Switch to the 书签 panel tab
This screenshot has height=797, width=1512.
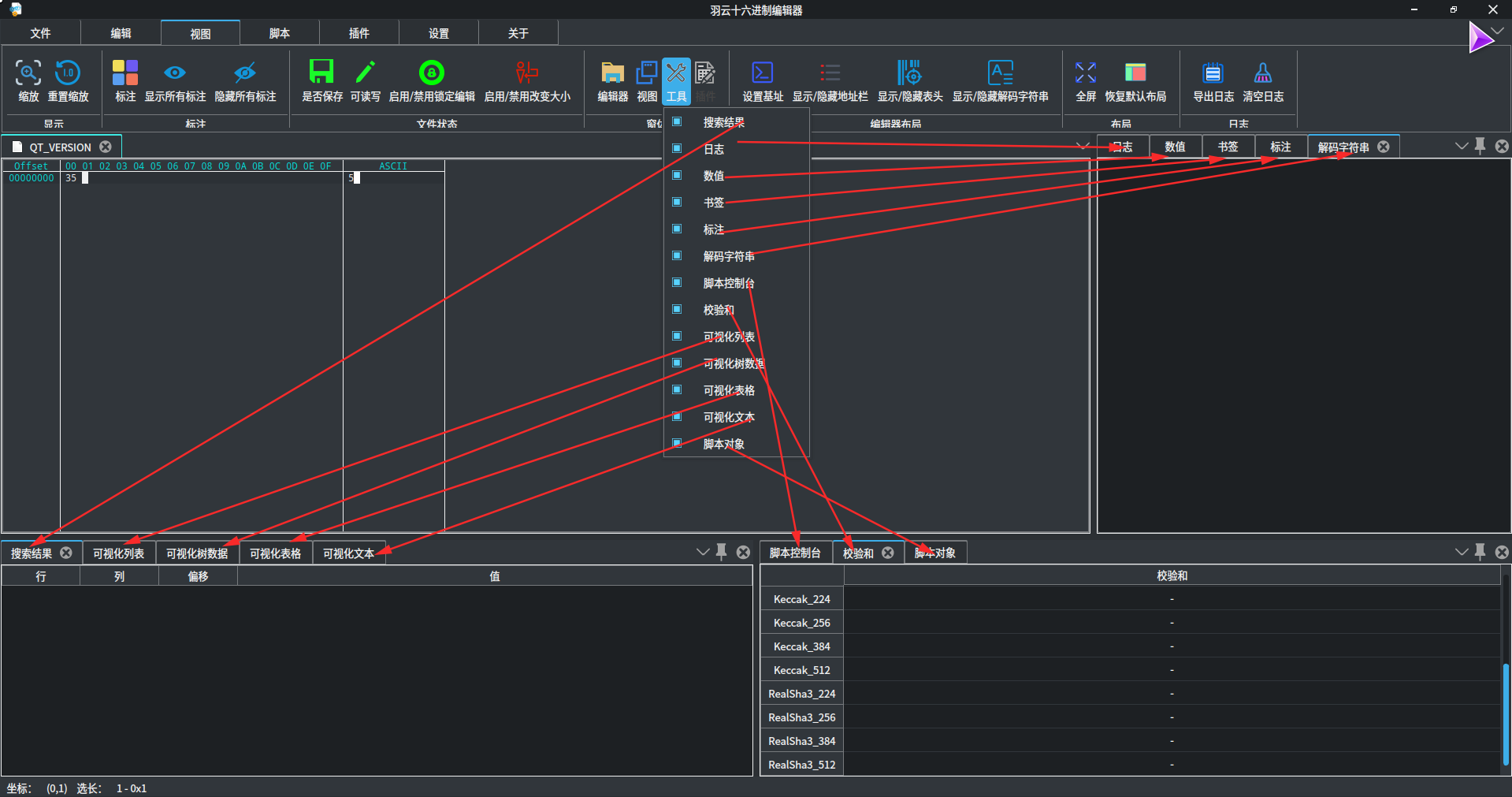click(x=1228, y=147)
